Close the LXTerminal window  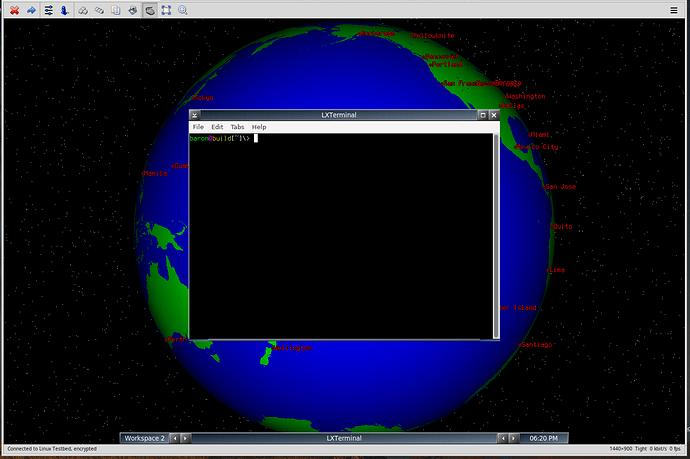[x=494, y=115]
